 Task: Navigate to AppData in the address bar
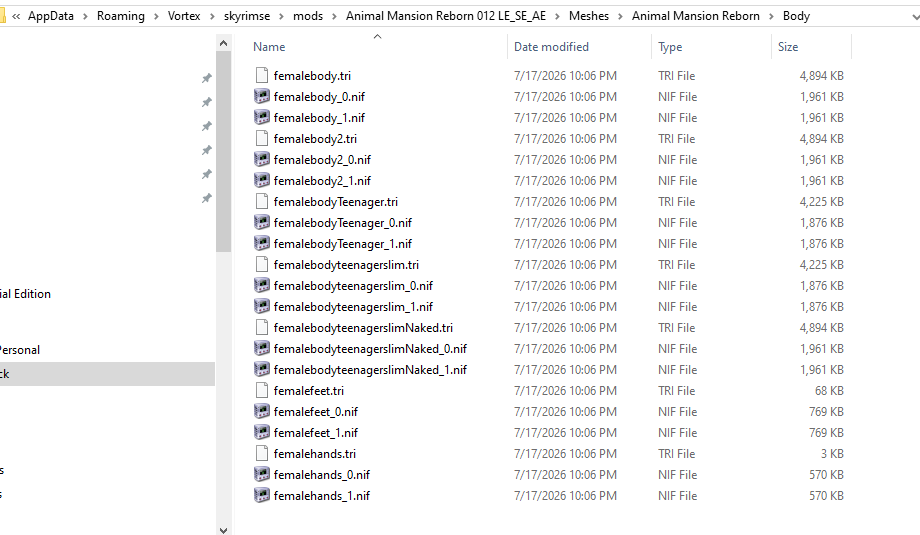pos(51,16)
